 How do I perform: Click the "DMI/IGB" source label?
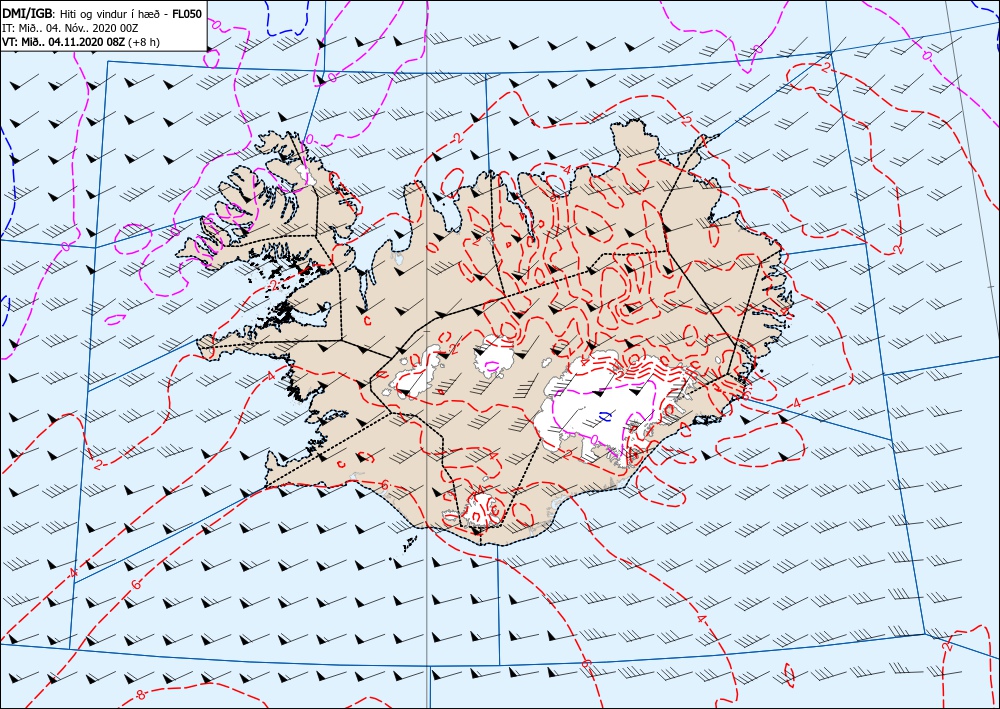click(x=27, y=13)
